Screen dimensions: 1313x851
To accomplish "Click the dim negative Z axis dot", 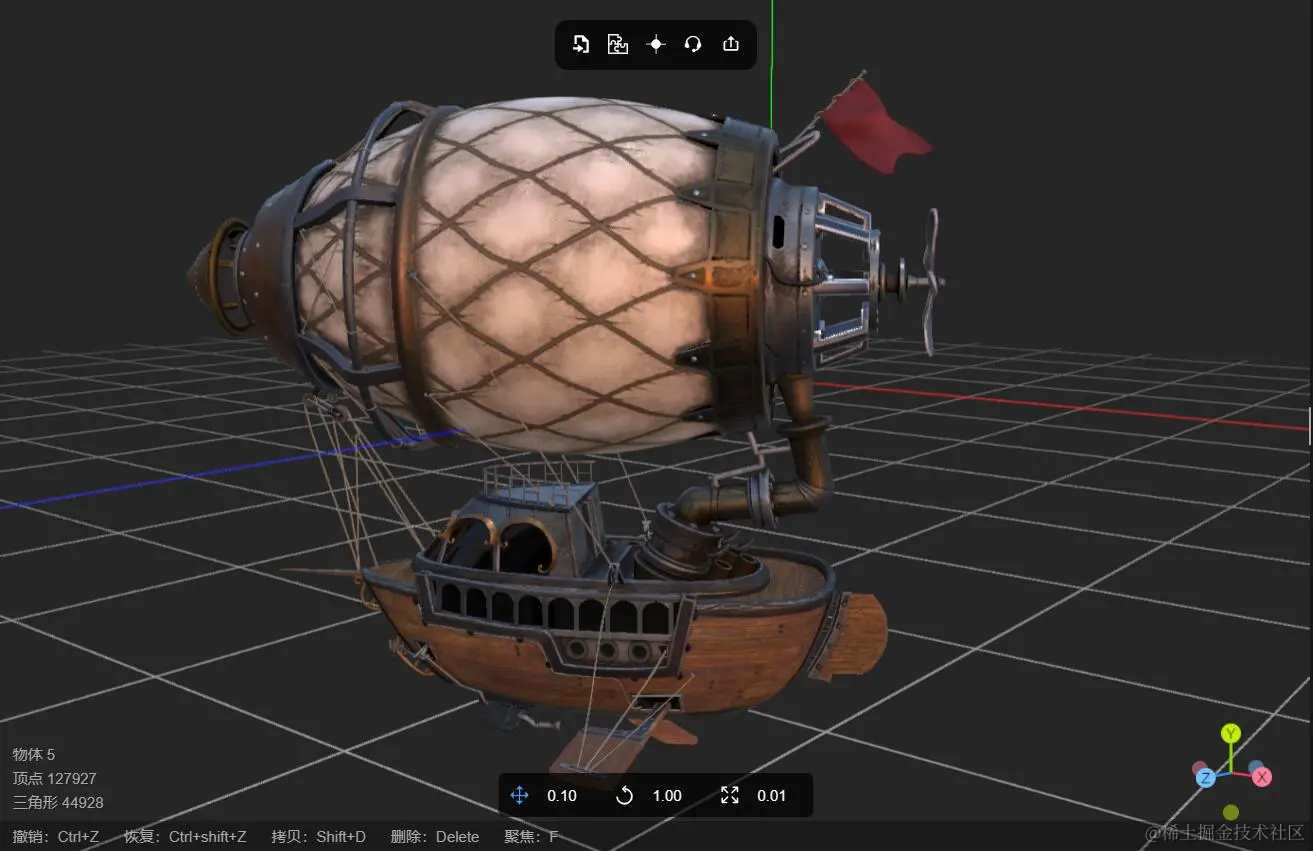I will coord(1256,768).
